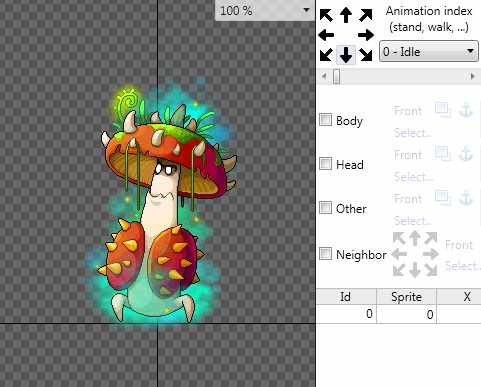Click the Other row anchor icon

tap(466, 198)
